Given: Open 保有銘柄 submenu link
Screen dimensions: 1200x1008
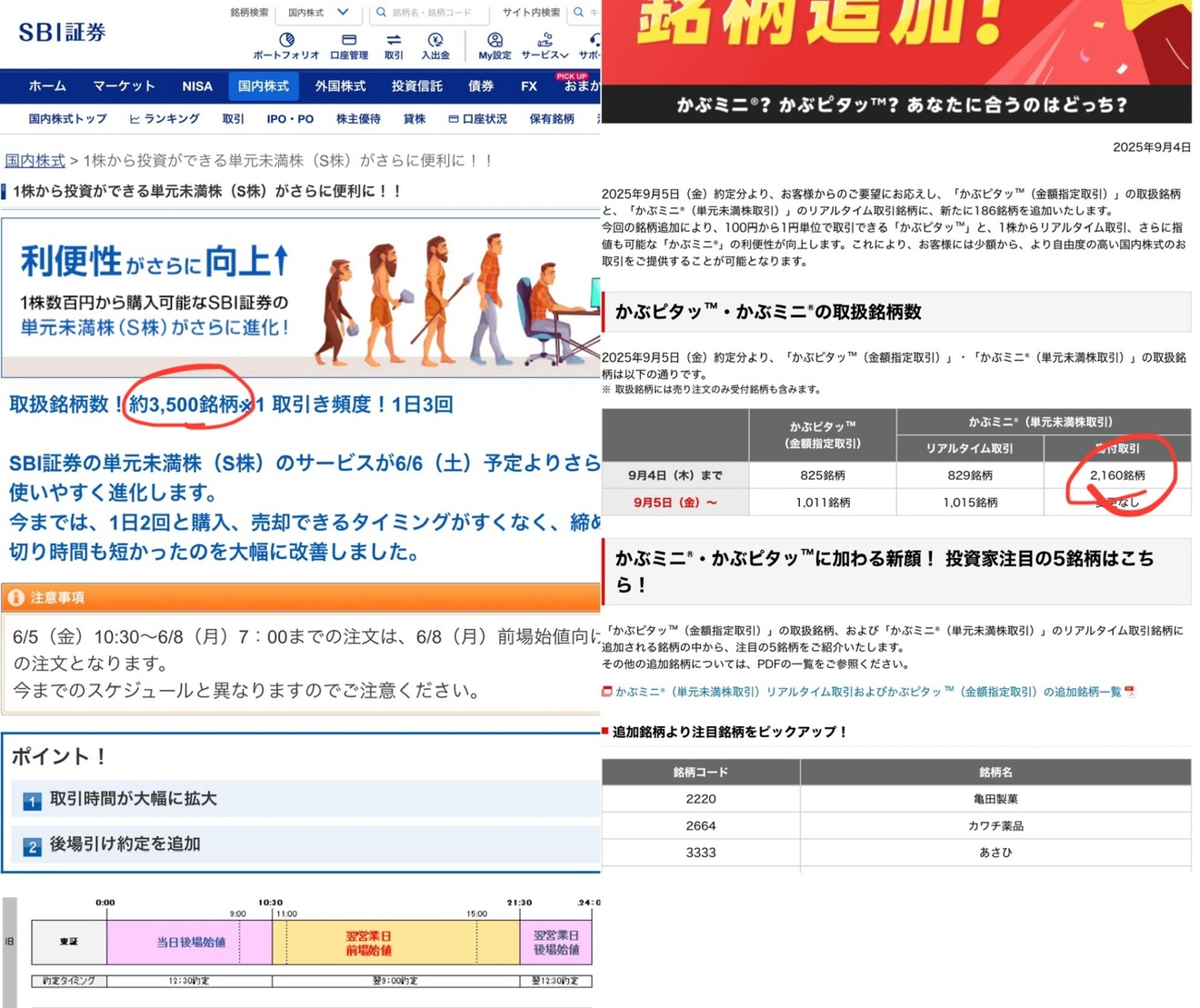Looking at the screenshot, I should point(552,119).
